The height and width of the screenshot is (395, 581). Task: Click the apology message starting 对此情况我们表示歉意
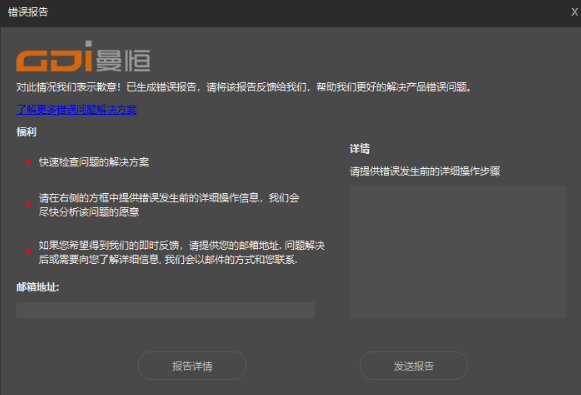(x=244, y=87)
